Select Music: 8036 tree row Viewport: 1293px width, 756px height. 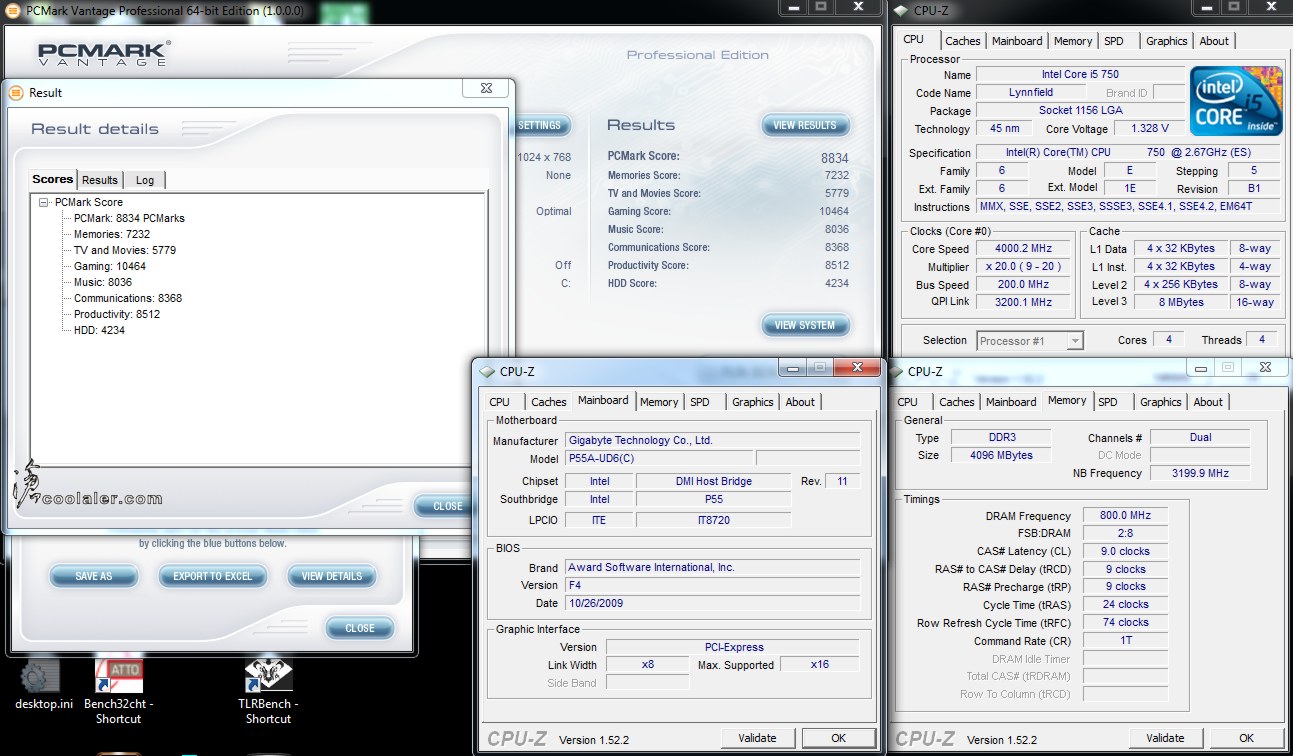coord(103,282)
